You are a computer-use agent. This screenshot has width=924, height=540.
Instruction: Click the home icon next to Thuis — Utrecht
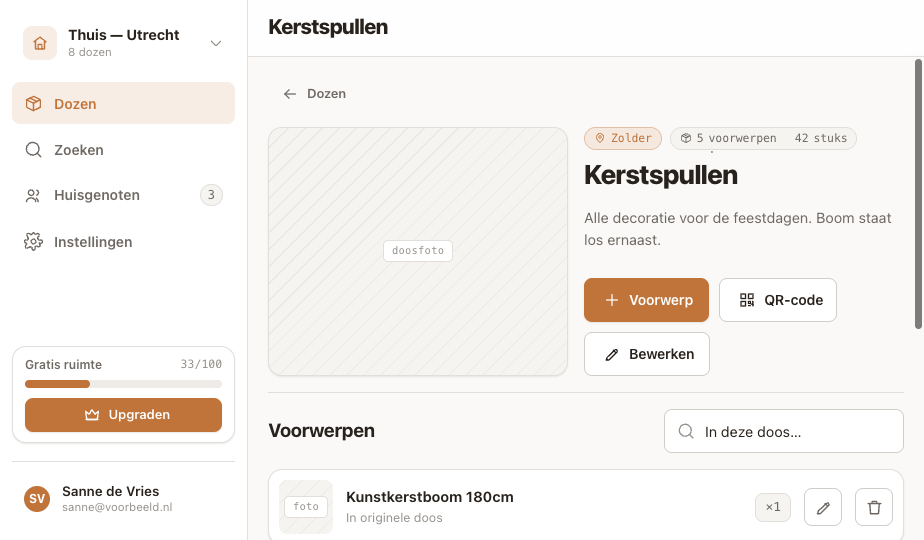[x=39, y=43]
